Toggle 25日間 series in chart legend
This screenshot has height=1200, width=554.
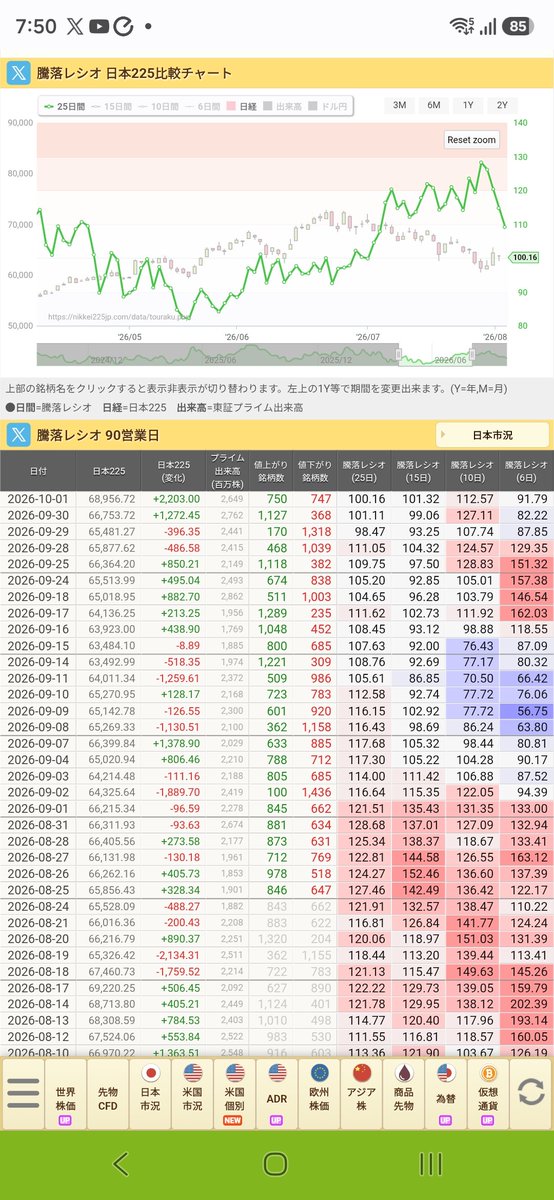tap(65, 105)
